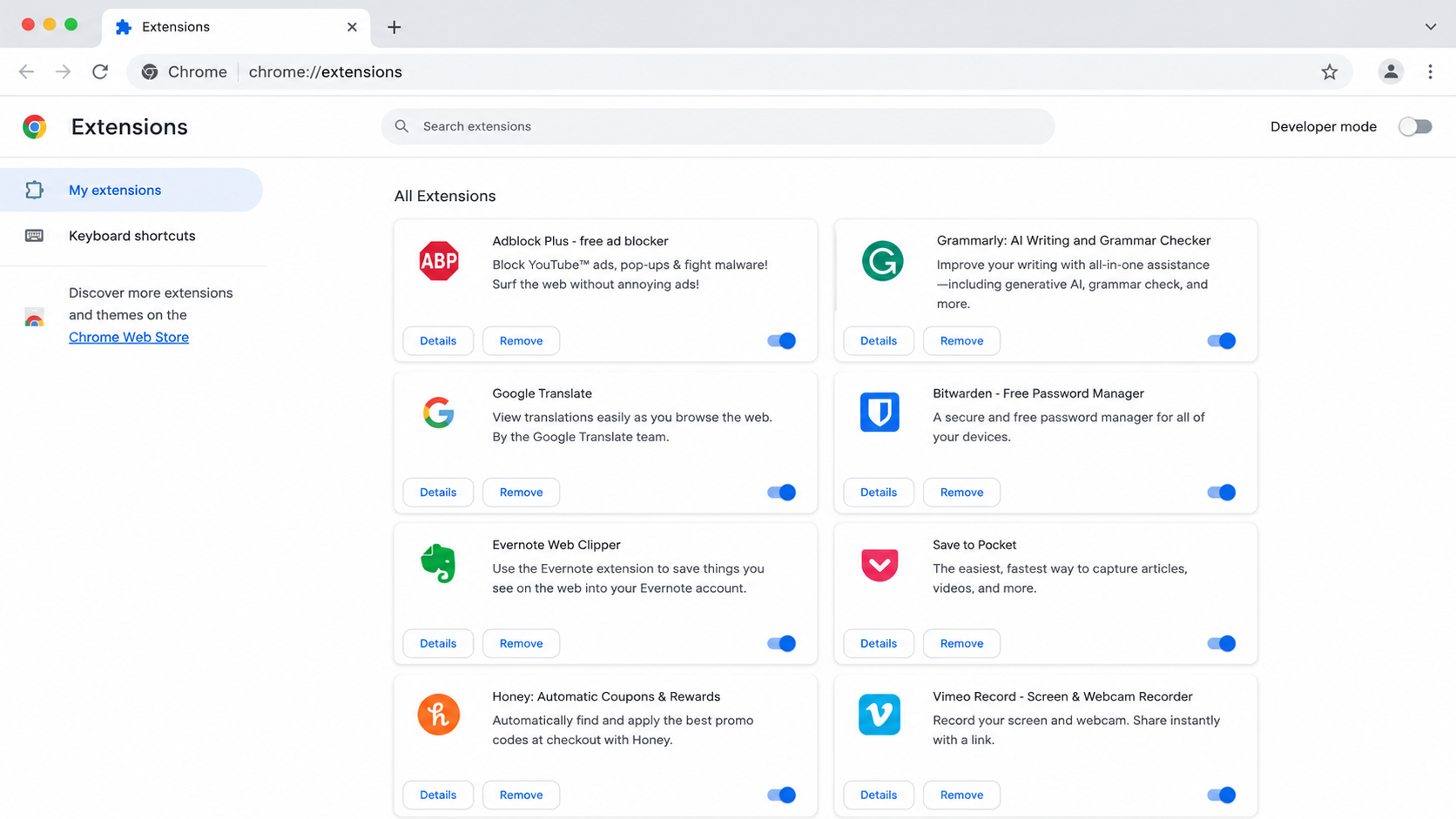The image size is (1456, 819).
Task: Click the Honey orange icon
Action: pos(439,715)
